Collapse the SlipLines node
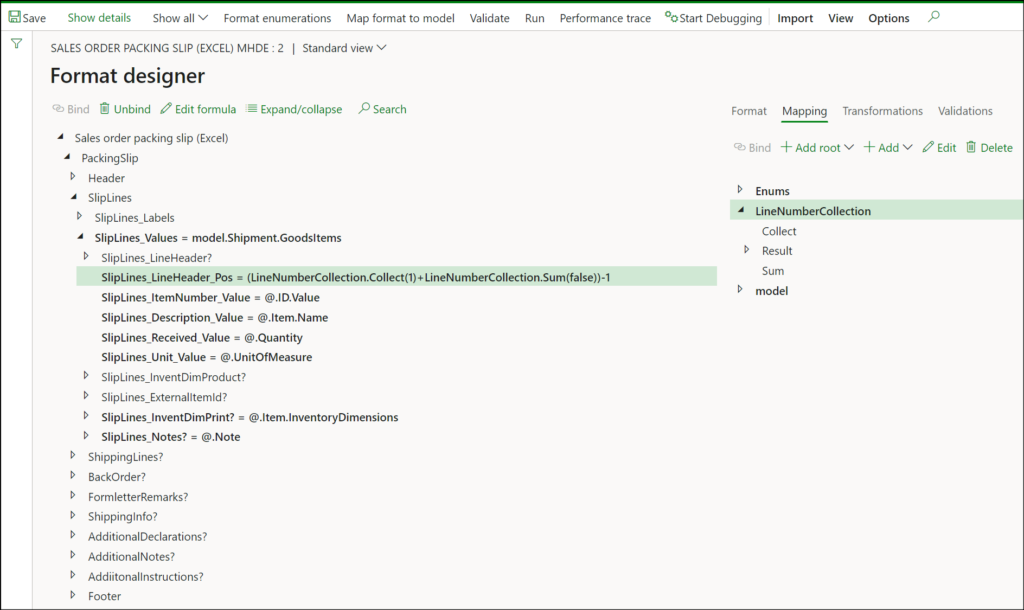Image resolution: width=1024 pixels, height=610 pixels. click(x=74, y=197)
